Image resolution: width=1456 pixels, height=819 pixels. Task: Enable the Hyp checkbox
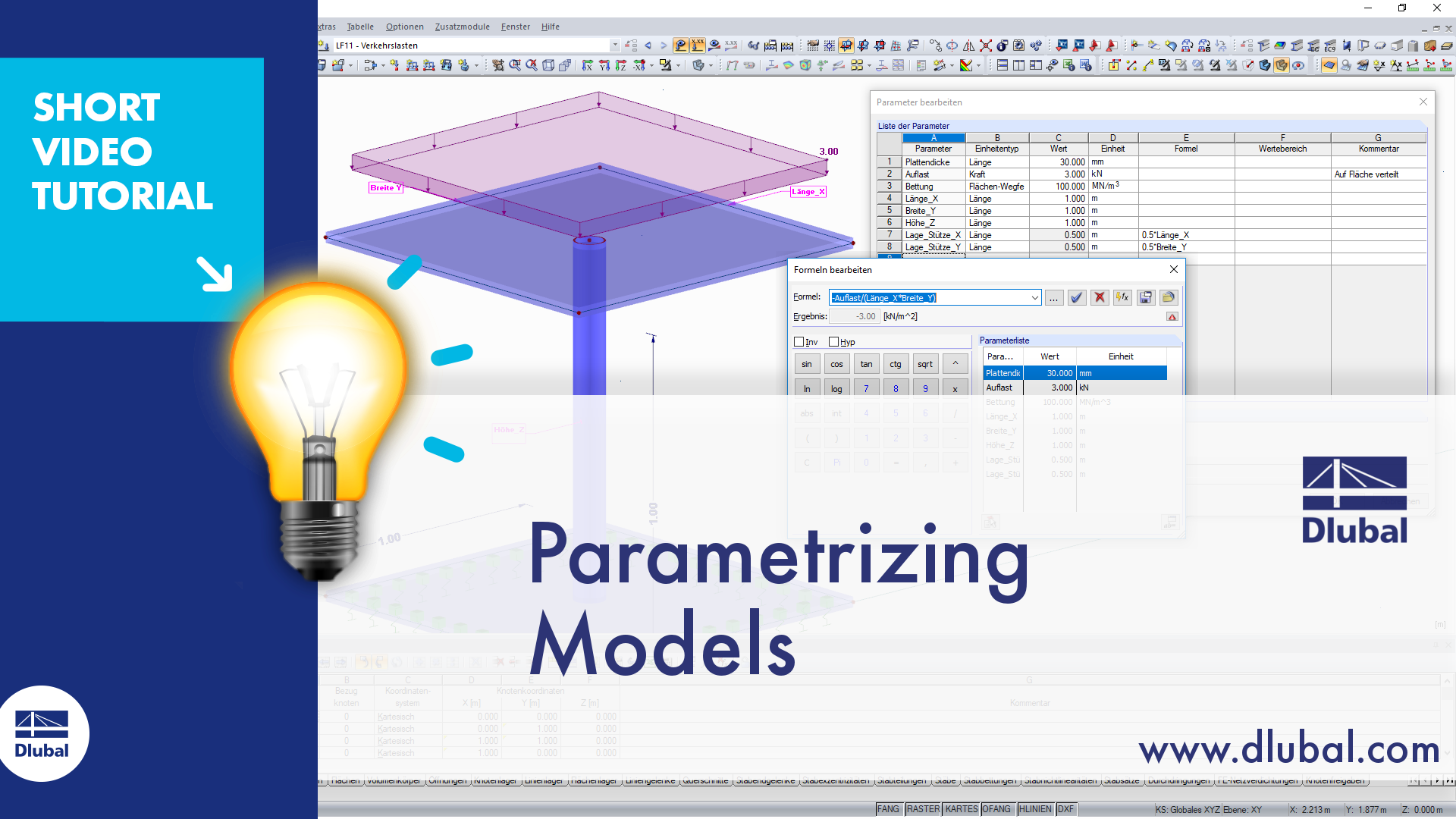832,342
